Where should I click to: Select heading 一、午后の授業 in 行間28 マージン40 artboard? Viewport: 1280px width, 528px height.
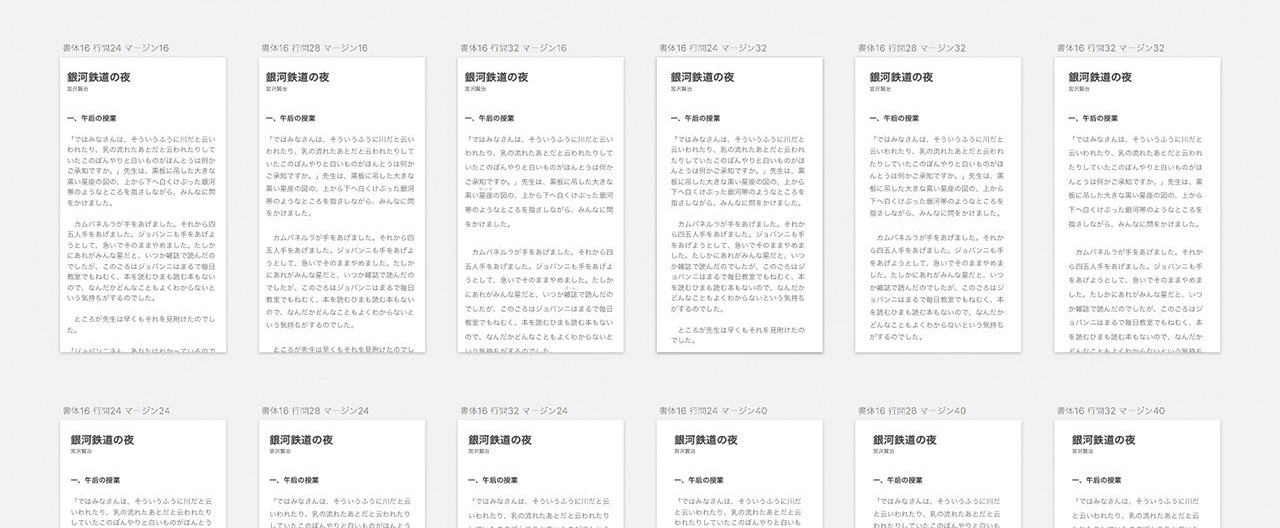click(x=896, y=481)
